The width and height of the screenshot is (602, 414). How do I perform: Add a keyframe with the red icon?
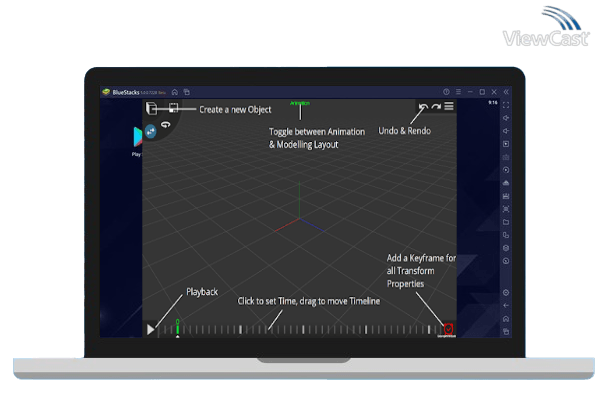[448, 328]
